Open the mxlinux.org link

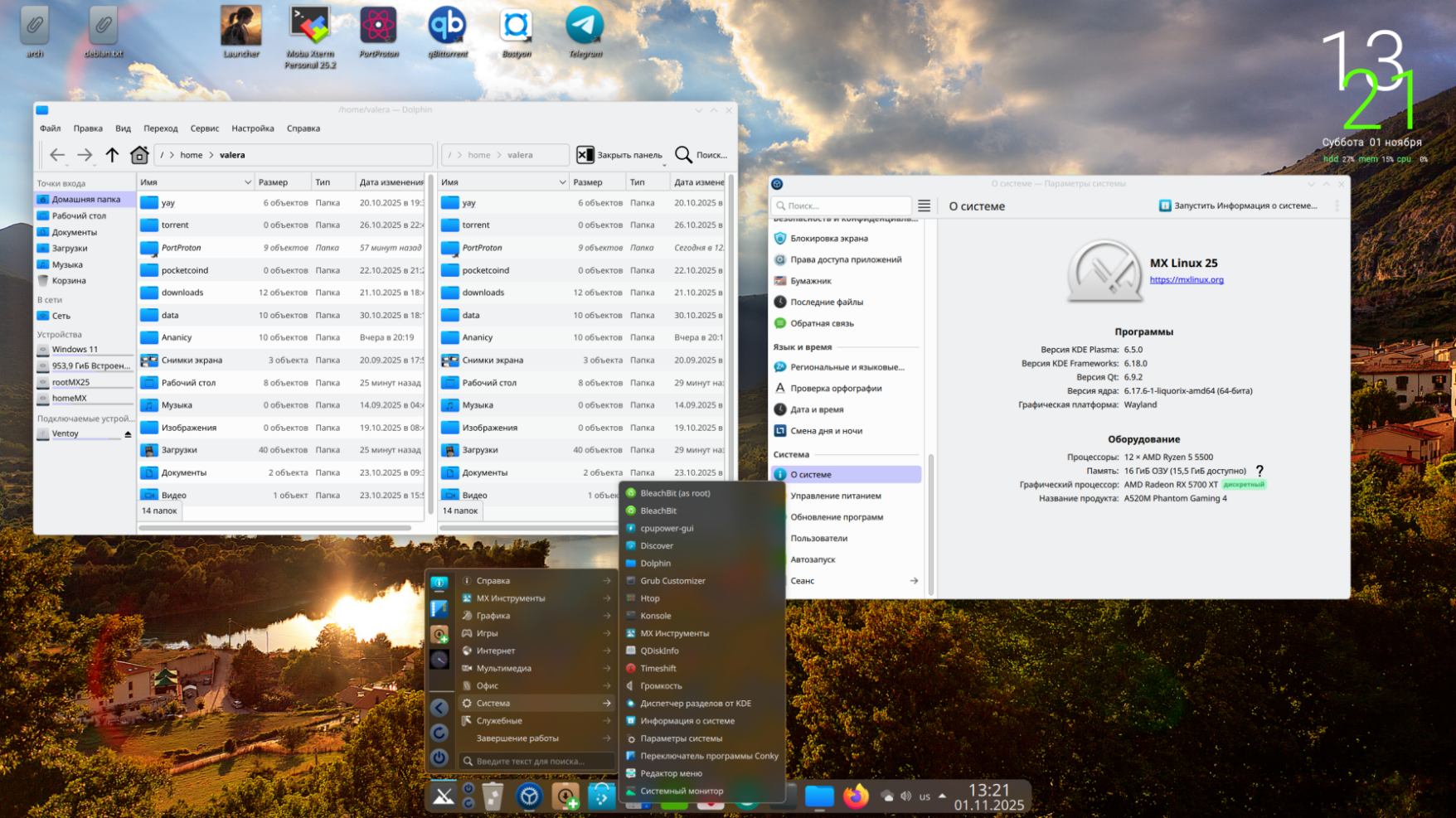1186,280
